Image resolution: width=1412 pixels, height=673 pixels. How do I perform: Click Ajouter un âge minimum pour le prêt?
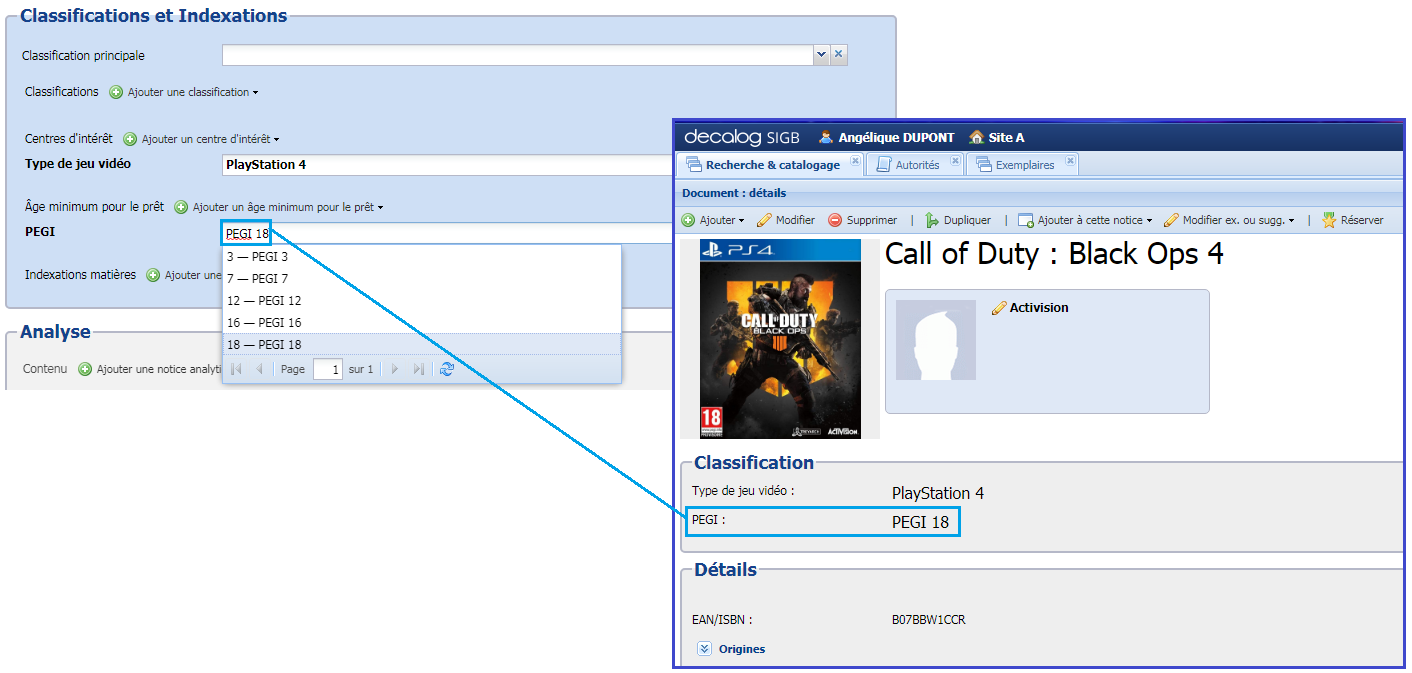click(279, 207)
